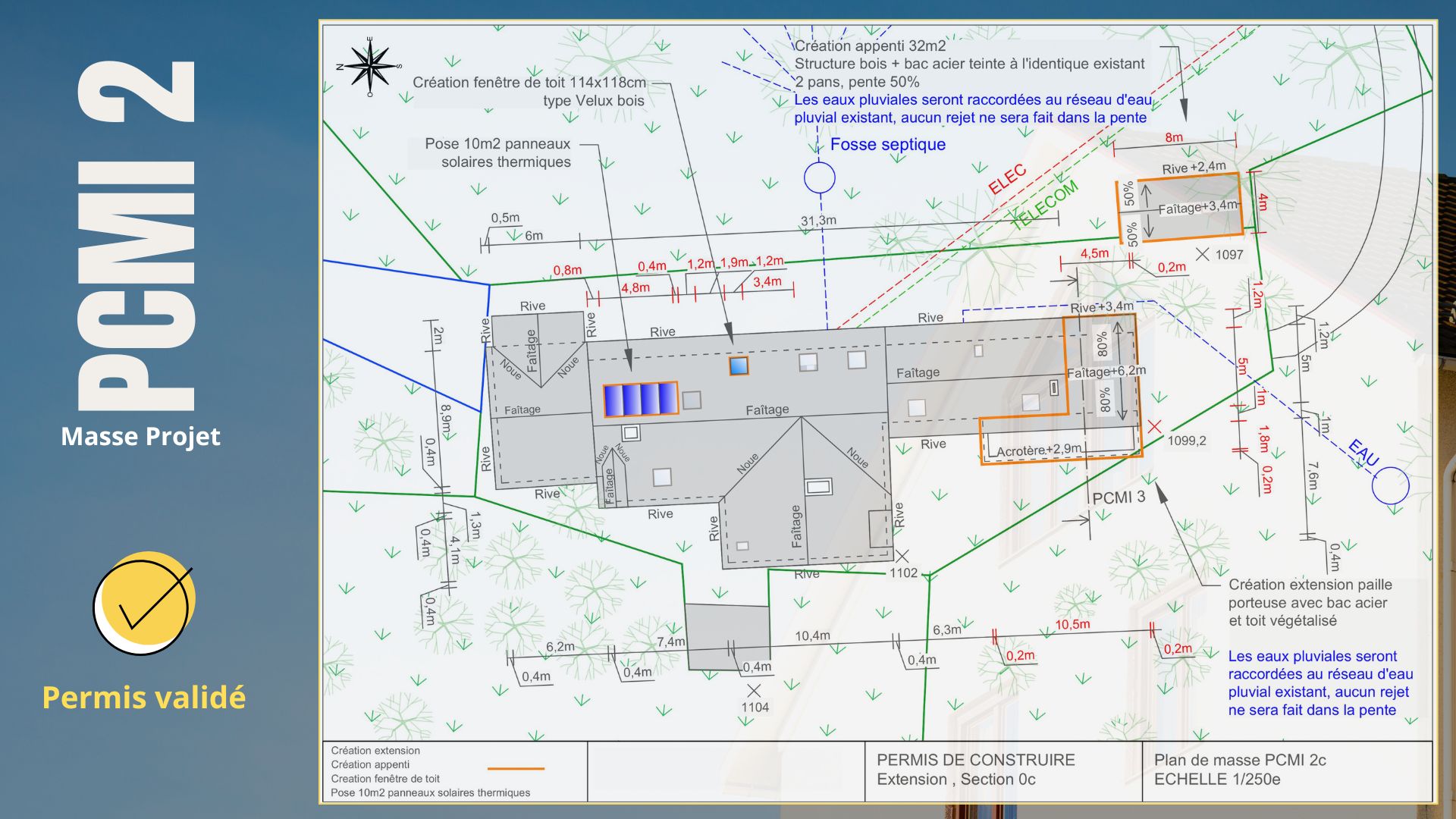Click "PERMIS DE CONSTRUIRE" title block
Image resolution: width=1456 pixels, height=819 pixels.
(x=976, y=760)
